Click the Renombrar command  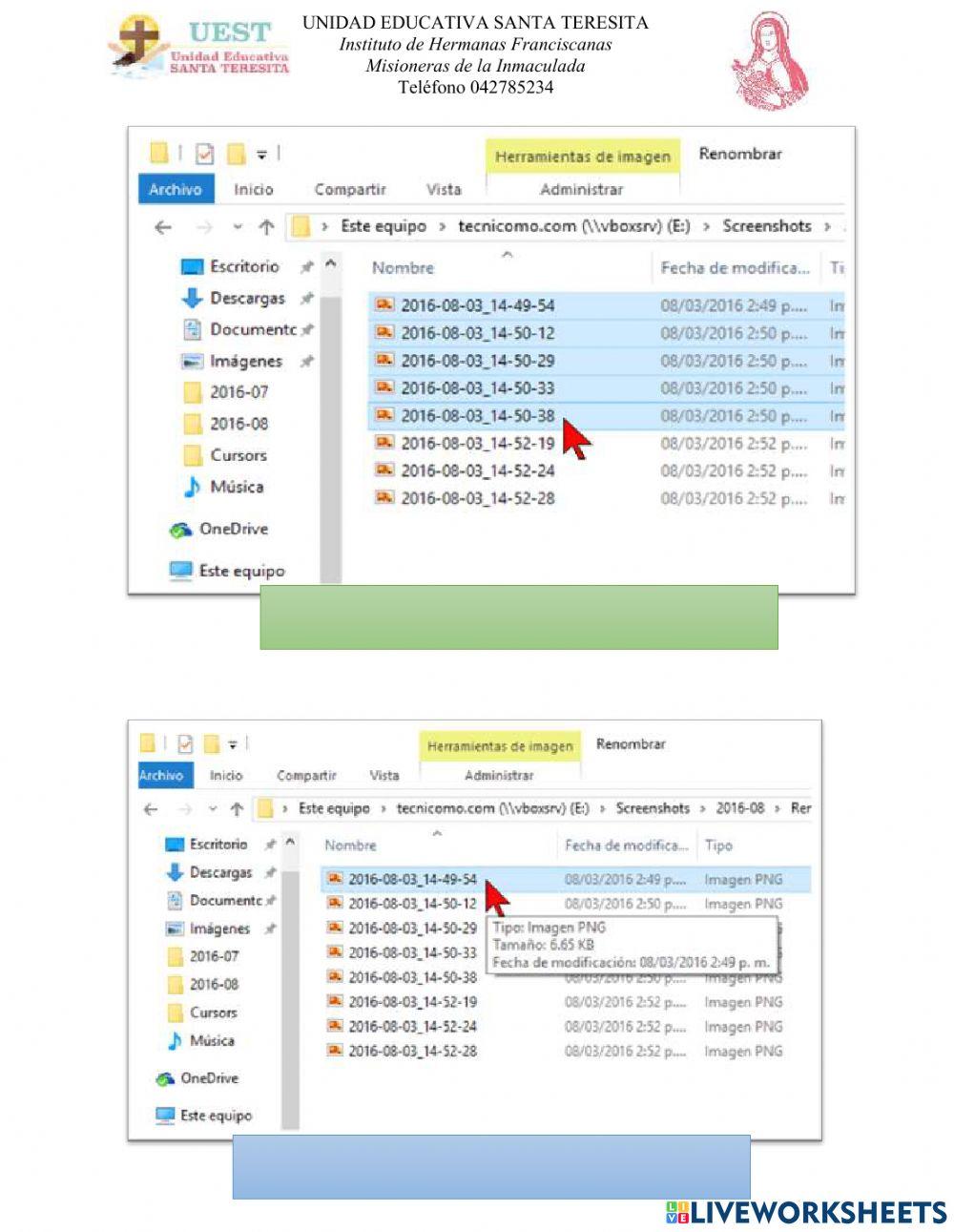coord(741,153)
